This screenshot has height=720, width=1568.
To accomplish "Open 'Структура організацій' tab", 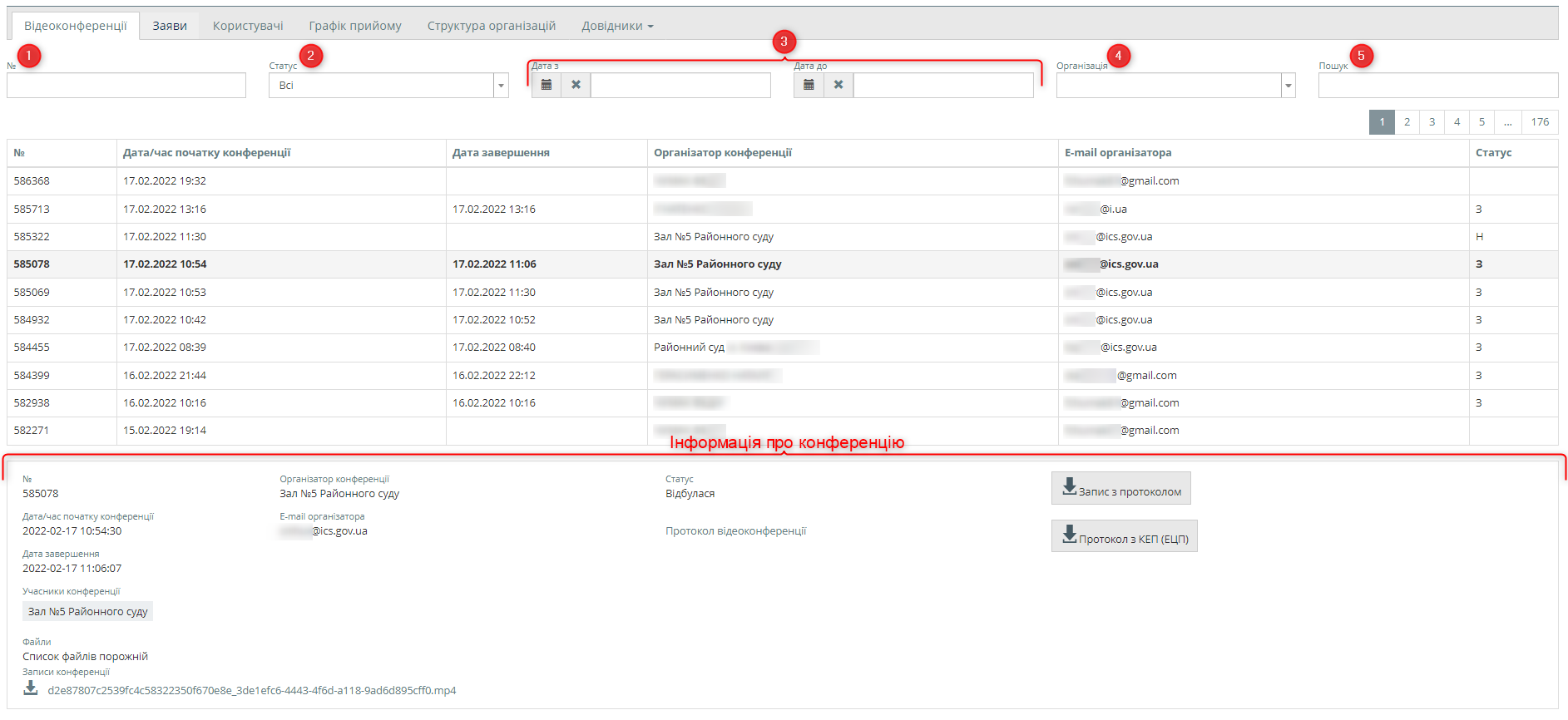I will 491,26.
